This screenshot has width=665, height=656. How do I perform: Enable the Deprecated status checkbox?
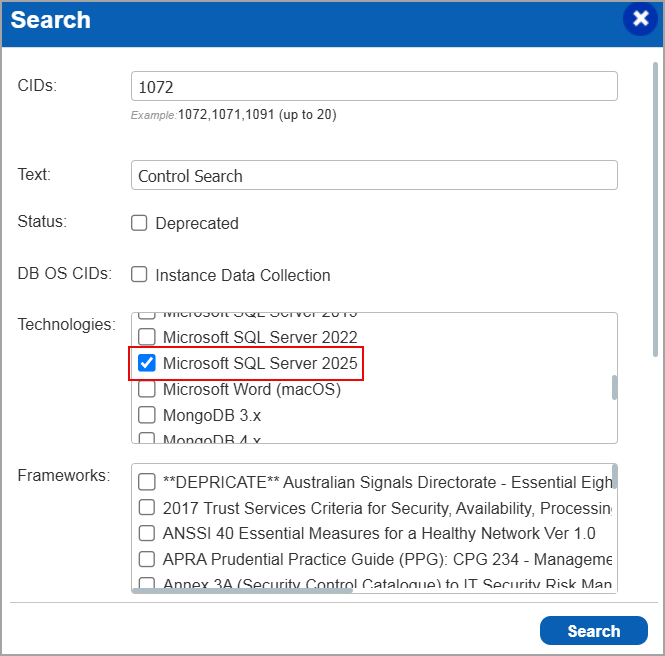coord(139,223)
